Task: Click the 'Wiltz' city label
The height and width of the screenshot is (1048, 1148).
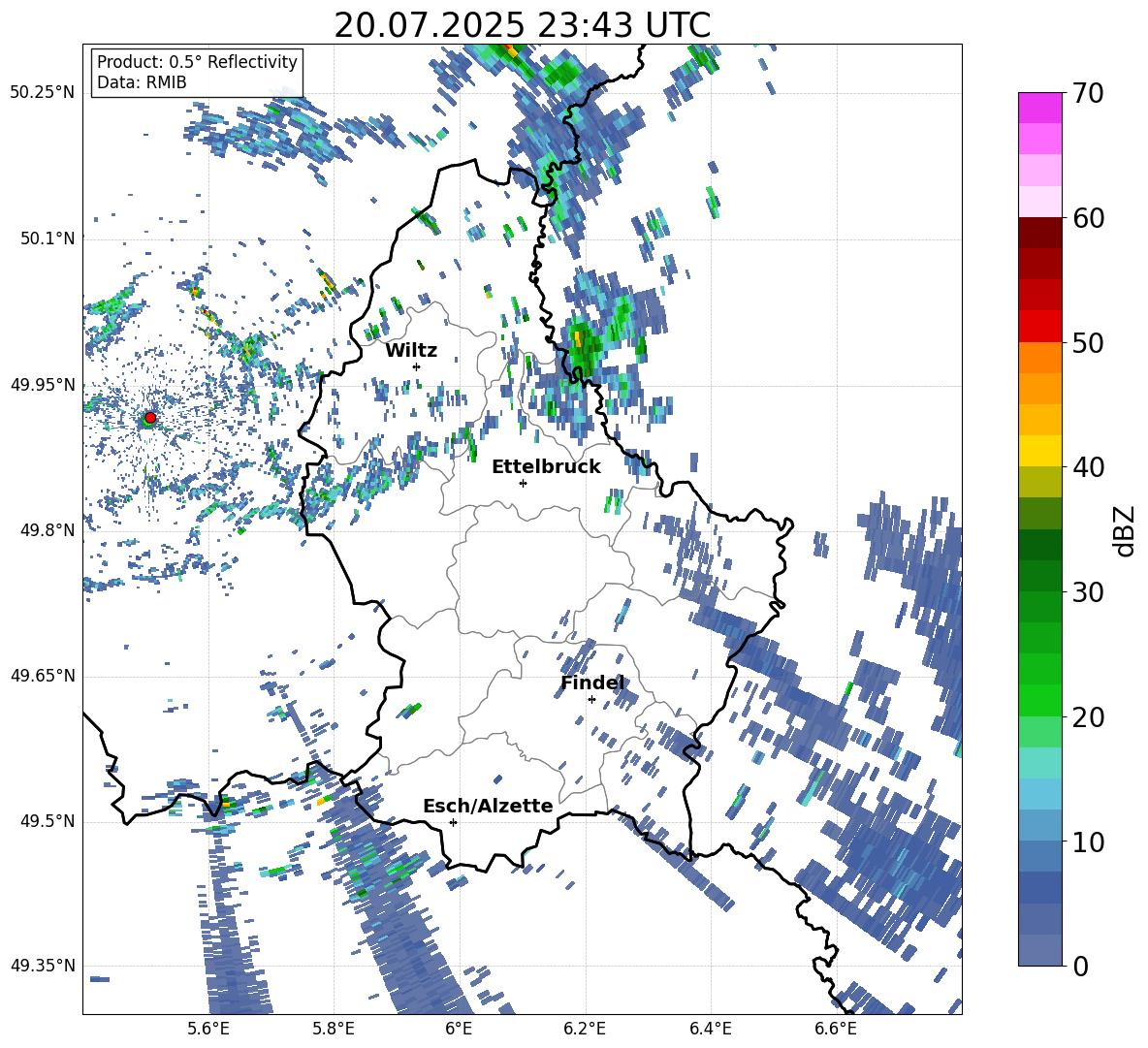Action: point(411,351)
